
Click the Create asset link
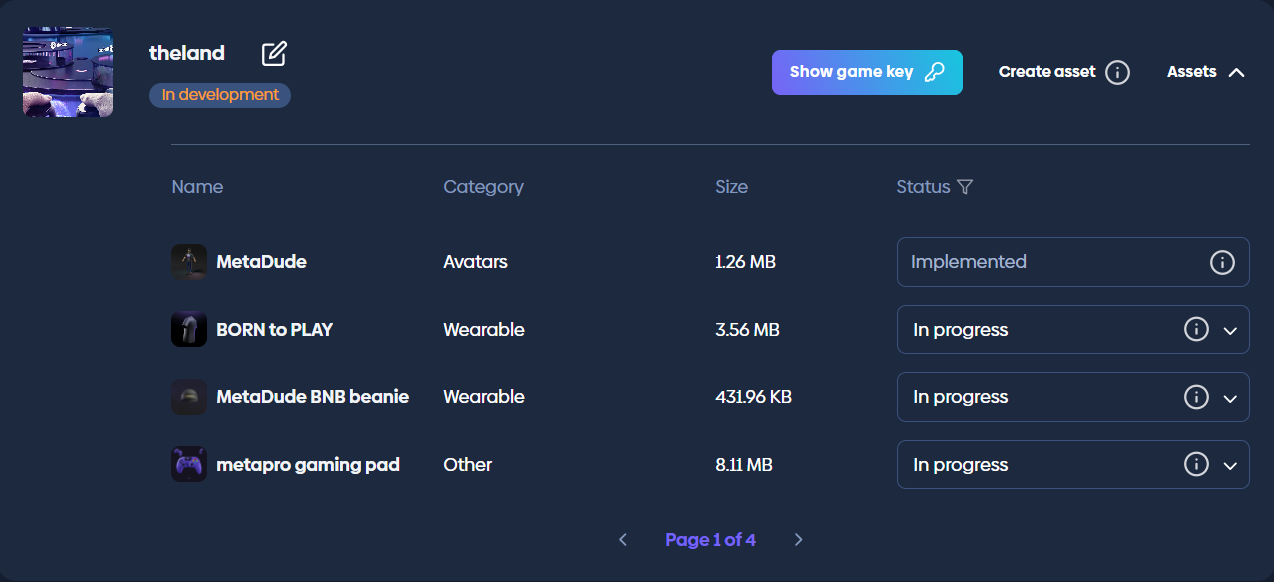[x=1047, y=72]
